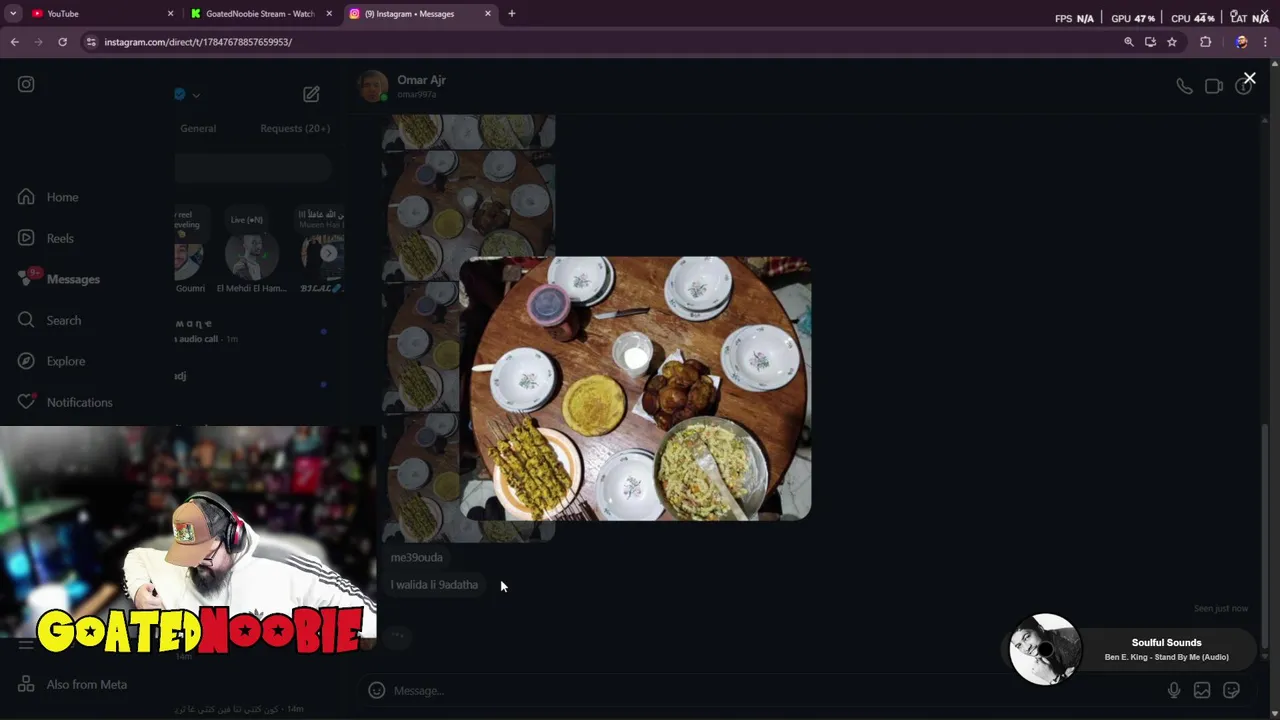The image size is (1280, 720).
Task: Click message text 'l walida li 9adatha'
Action: coord(434,584)
